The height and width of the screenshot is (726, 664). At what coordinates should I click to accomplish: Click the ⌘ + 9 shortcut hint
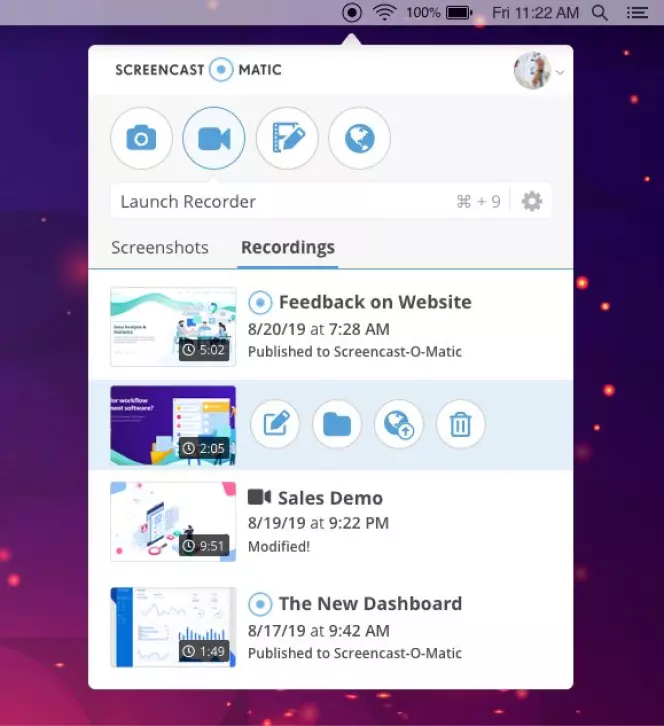(478, 201)
